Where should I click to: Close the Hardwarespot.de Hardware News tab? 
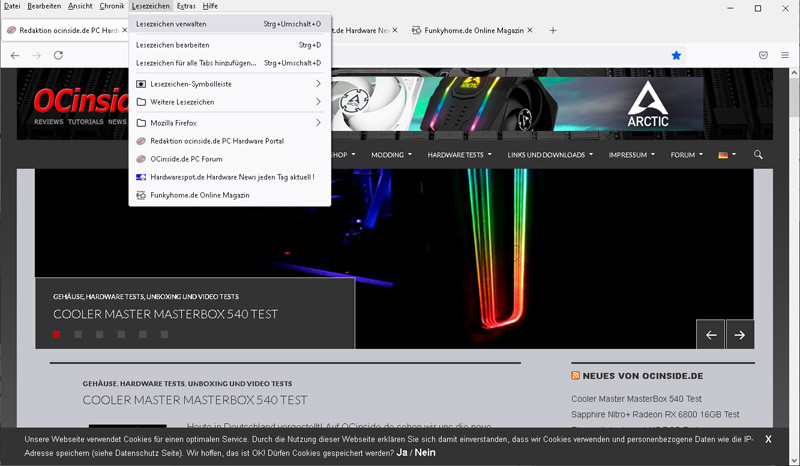pyautogui.click(x=395, y=31)
